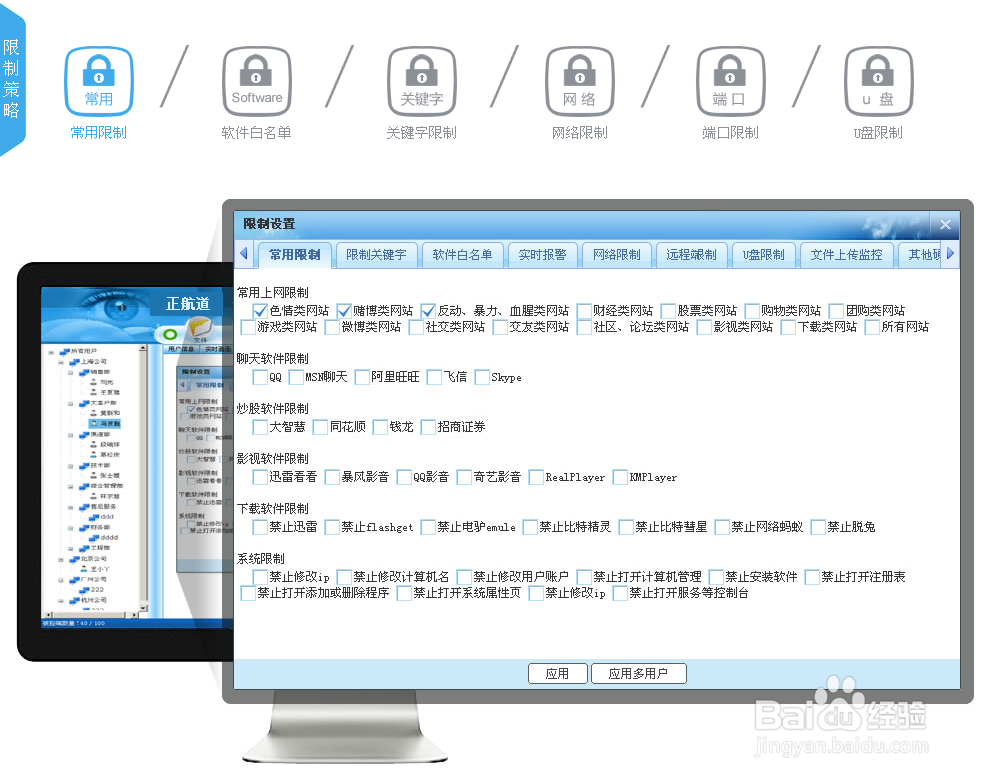Switch to 软件白名单 tab

(x=462, y=255)
